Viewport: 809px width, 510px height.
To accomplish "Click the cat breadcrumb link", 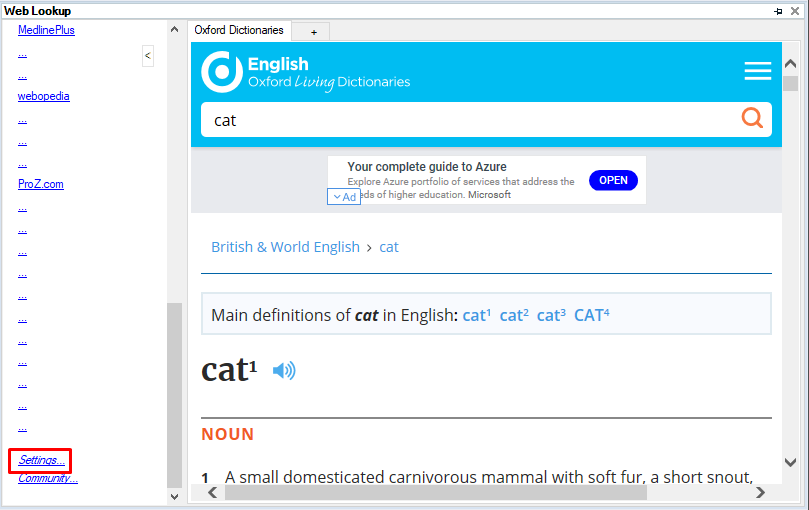I will [389, 247].
